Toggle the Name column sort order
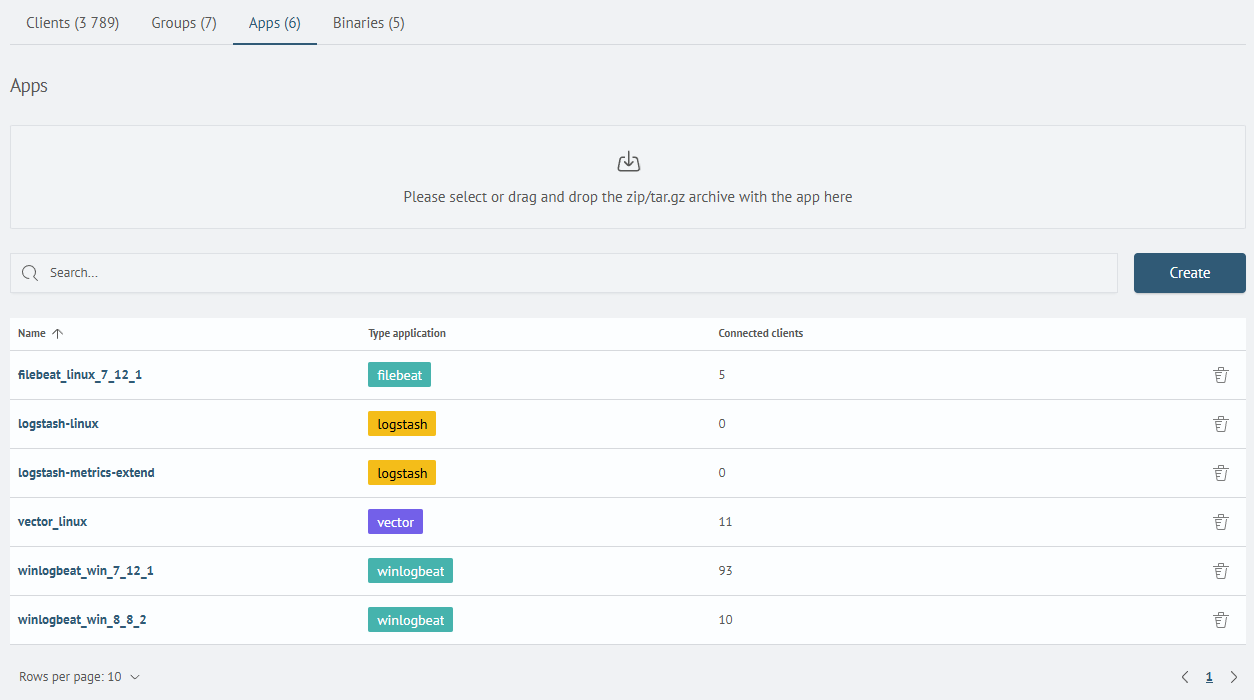 [58, 333]
